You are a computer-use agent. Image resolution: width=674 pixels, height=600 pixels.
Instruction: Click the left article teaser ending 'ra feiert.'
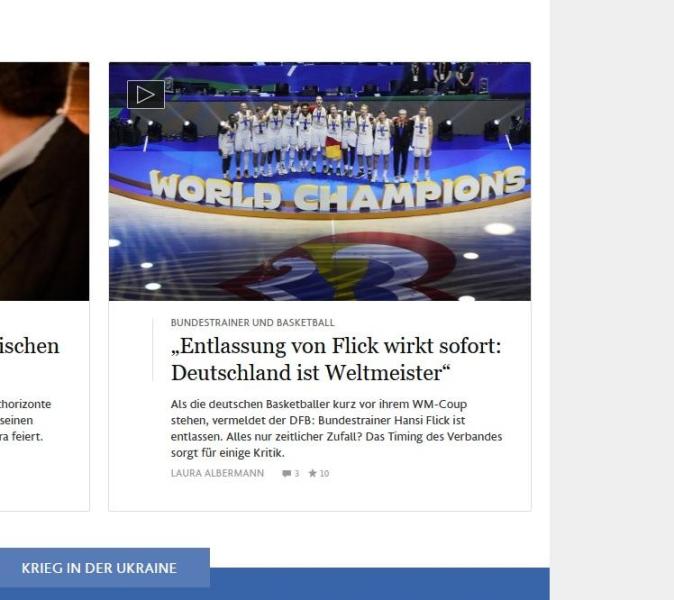tap(25, 420)
